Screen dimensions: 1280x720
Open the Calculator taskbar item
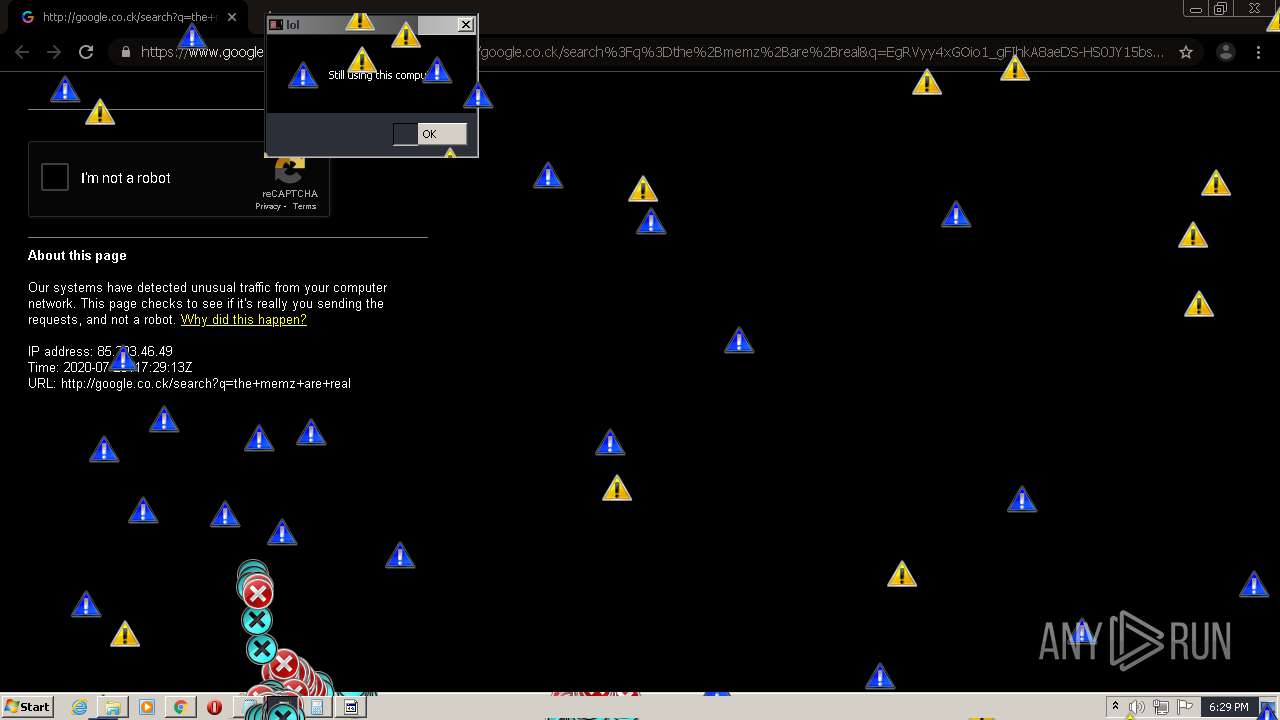(317, 707)
